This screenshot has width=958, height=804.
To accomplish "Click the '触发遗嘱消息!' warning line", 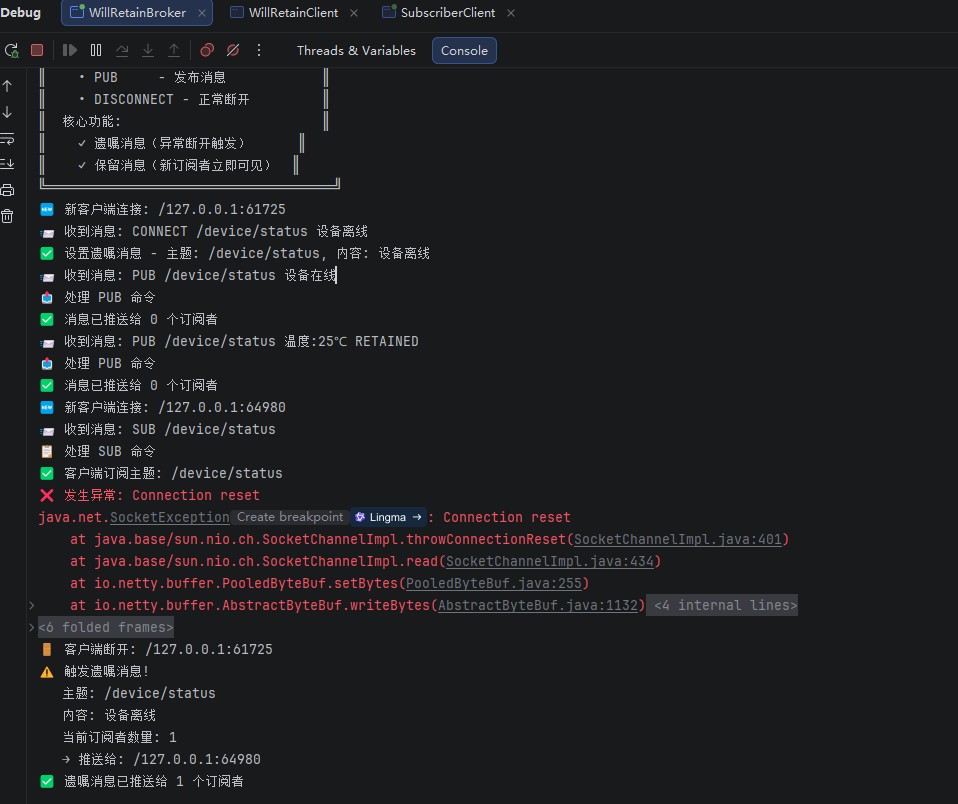I will (106, 671).
